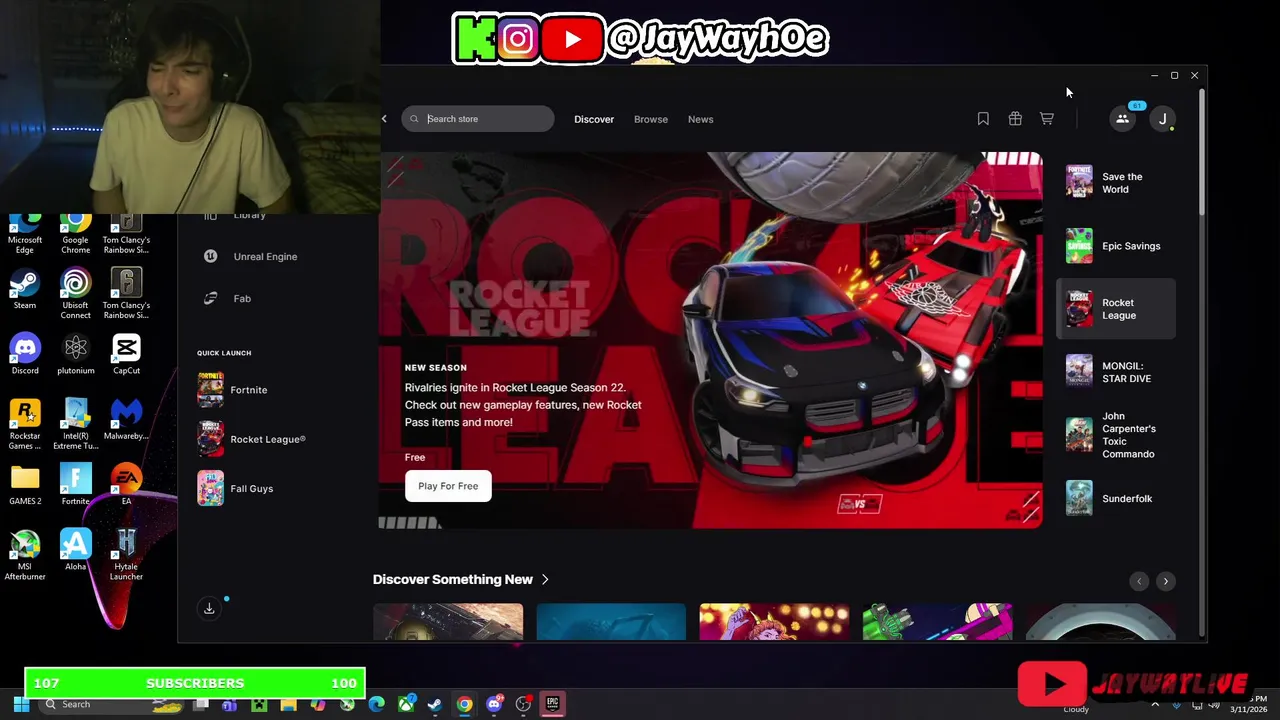Open the Discover Something New heading link
The height and width of the screenshot is (720, 1280).
pos(453,579)
